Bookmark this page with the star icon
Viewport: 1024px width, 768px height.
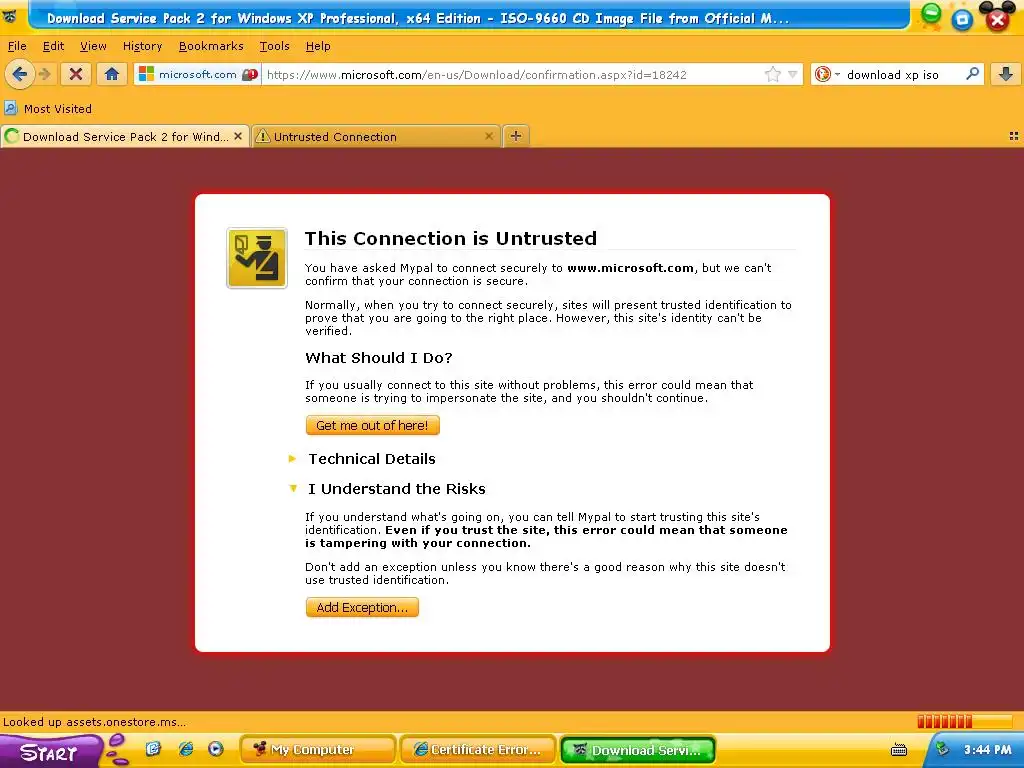click(773, 74)
